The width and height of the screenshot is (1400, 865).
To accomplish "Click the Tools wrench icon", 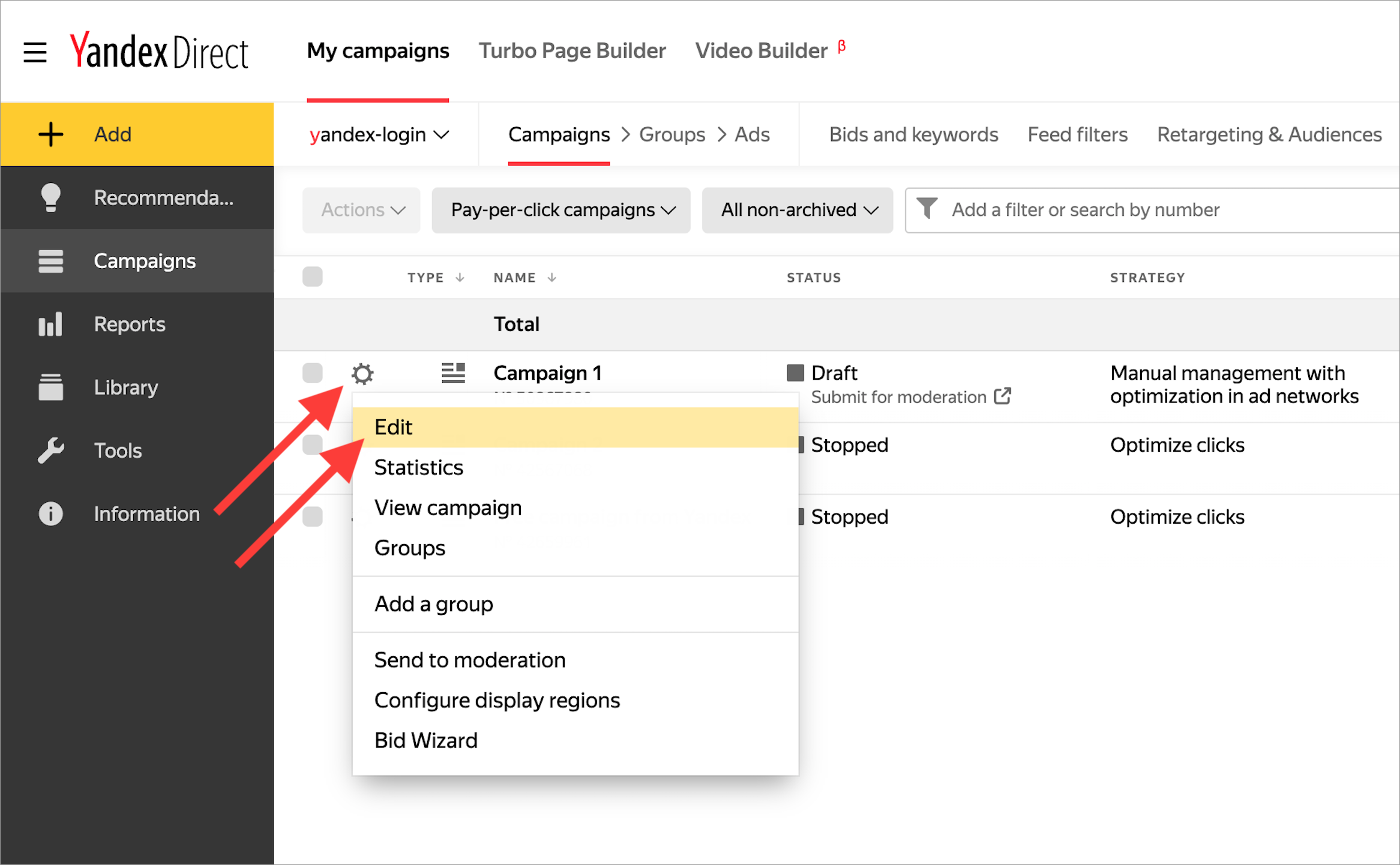I will [x=51, y=450].
